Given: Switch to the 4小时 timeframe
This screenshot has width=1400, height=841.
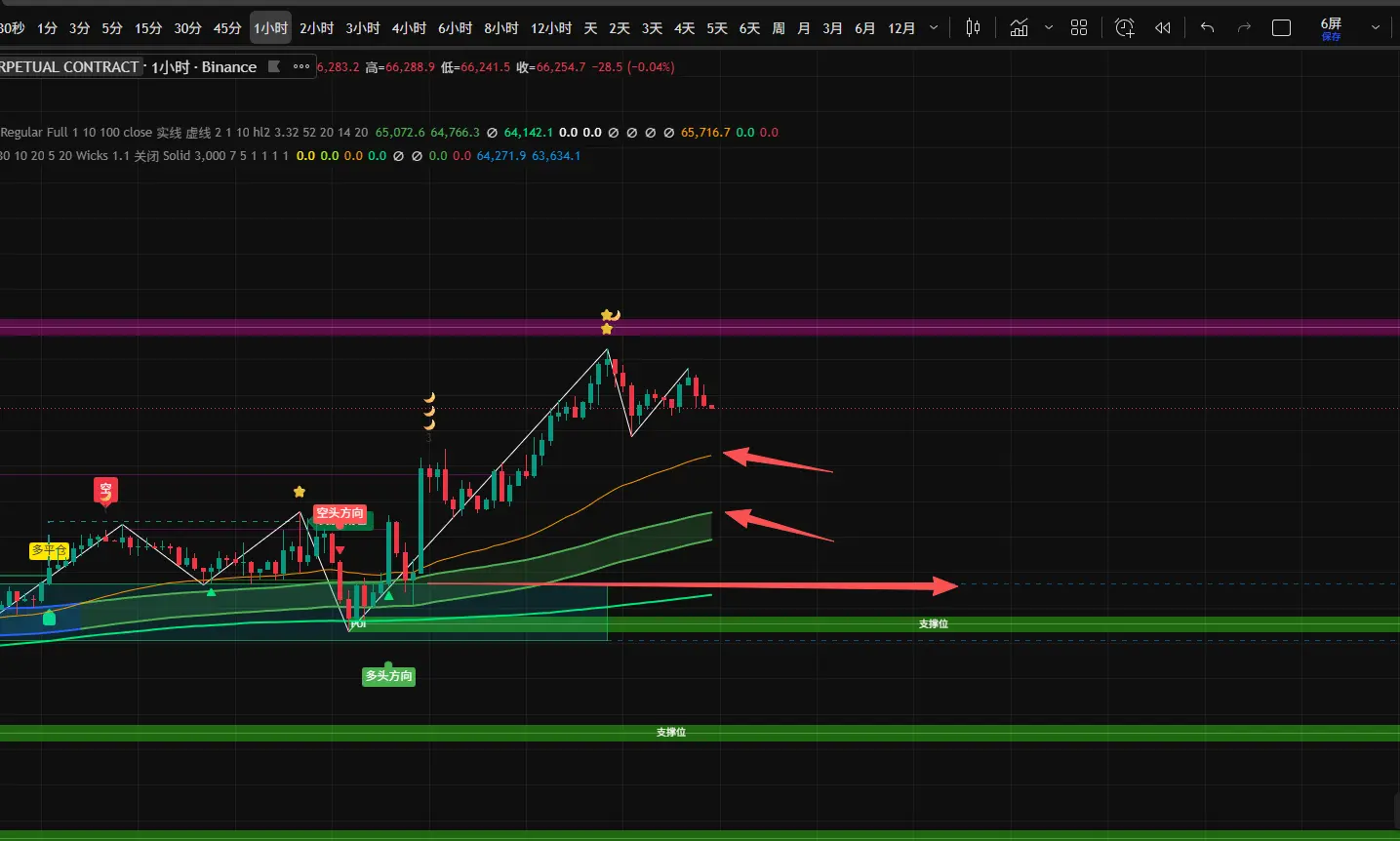Looking at the screenshot, I should click(x=409, y=28).
